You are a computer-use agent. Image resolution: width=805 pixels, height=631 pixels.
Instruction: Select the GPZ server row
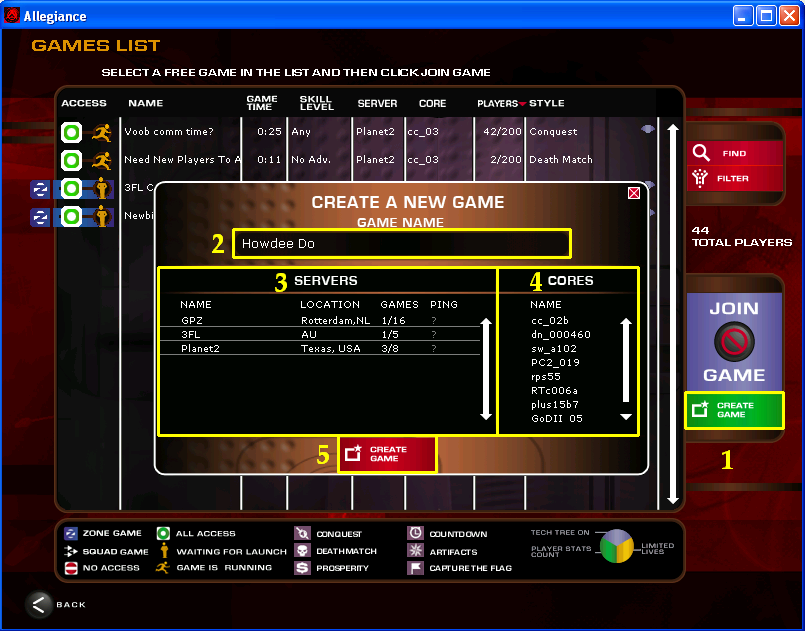point(310,319)
